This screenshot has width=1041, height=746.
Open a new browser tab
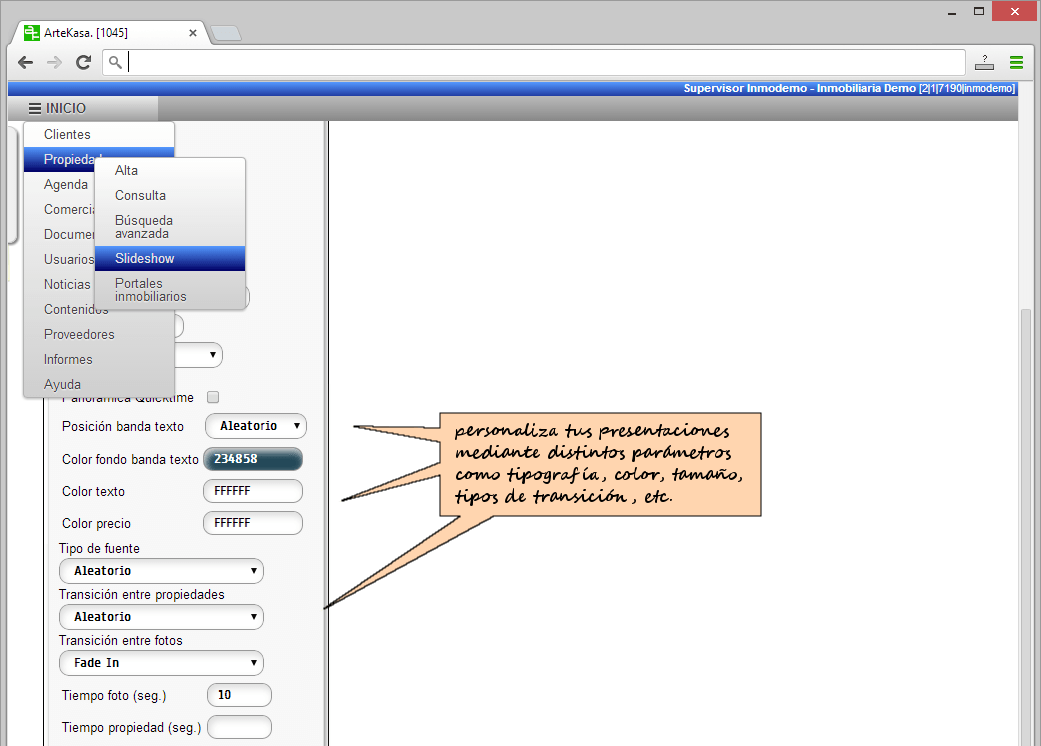coord(226,33)
